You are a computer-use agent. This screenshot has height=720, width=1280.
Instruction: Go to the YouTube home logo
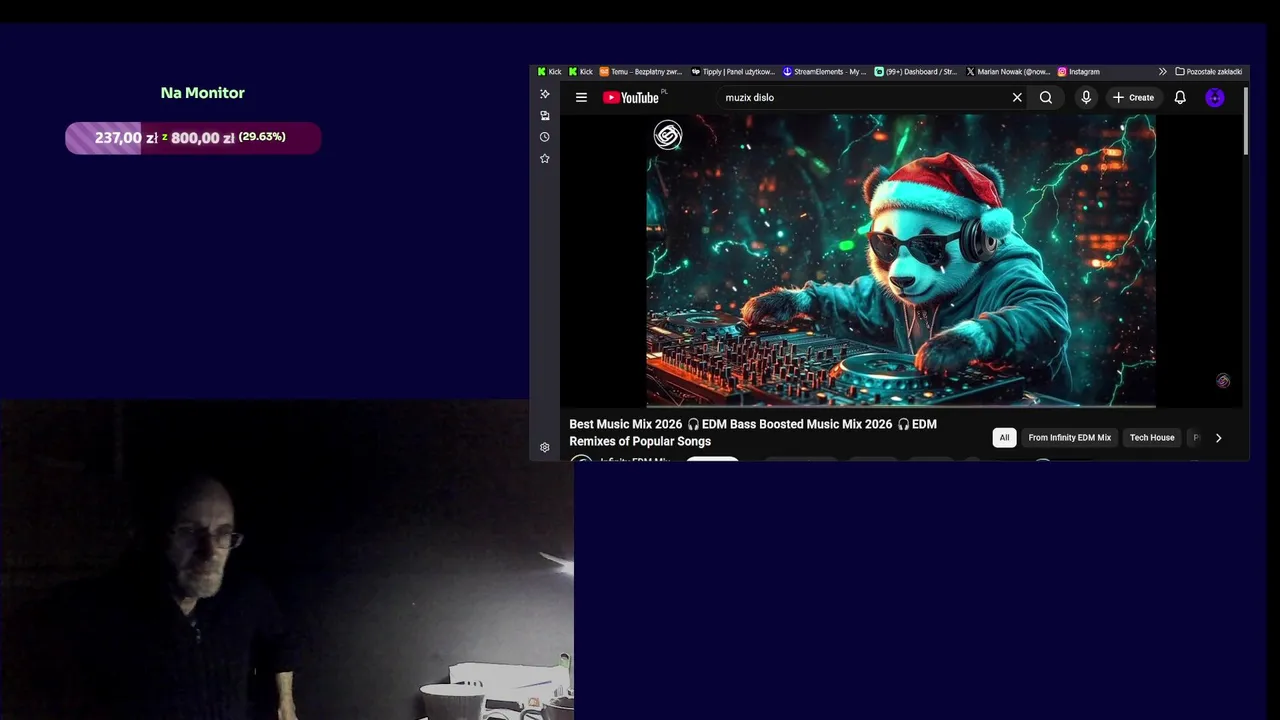(631, 97)
